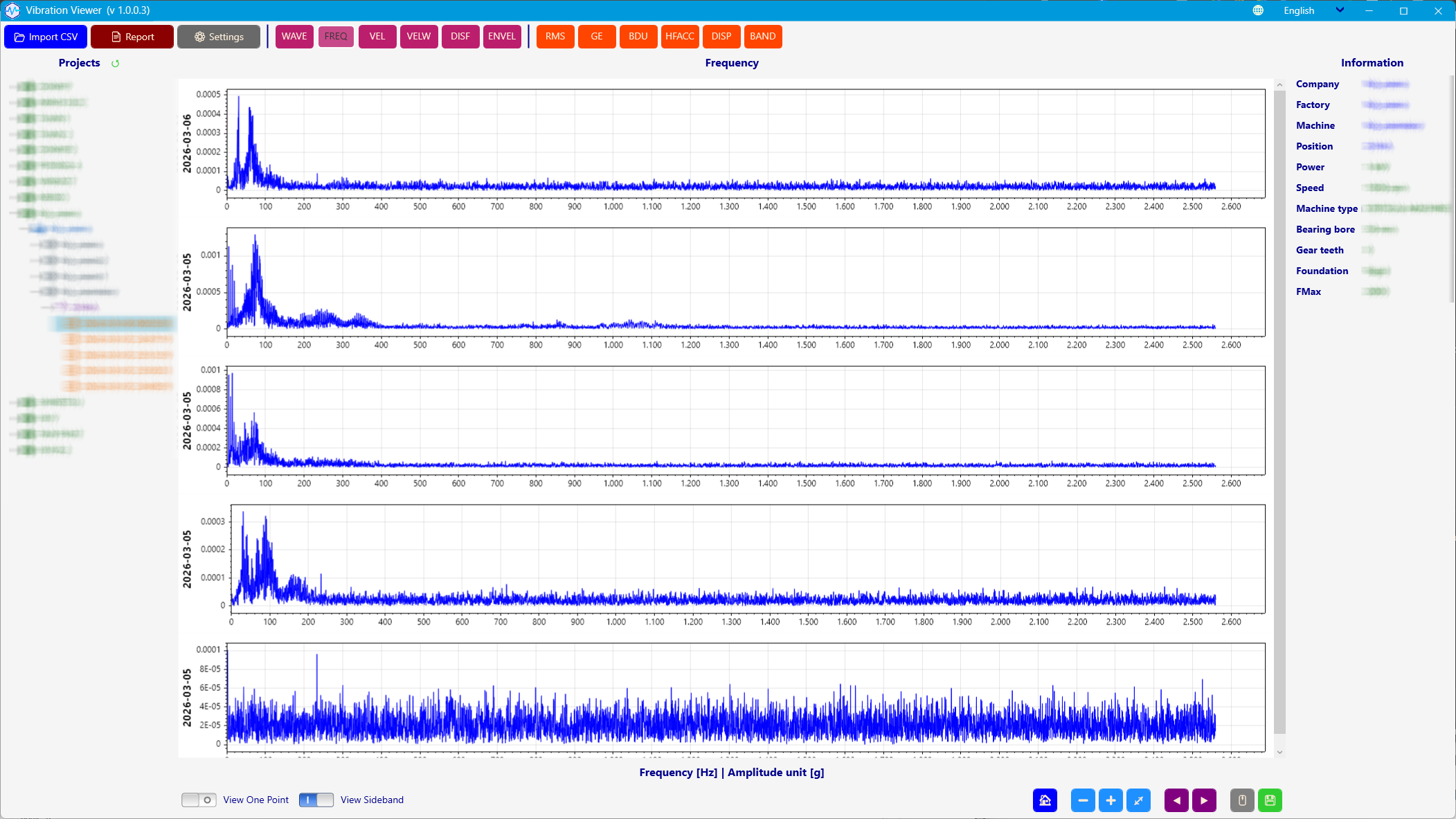Switch to the WAVE view tab
Image resolution: width=1456 pixels, height=819 pixels.
pyautogui.click(x=294, y=37)
